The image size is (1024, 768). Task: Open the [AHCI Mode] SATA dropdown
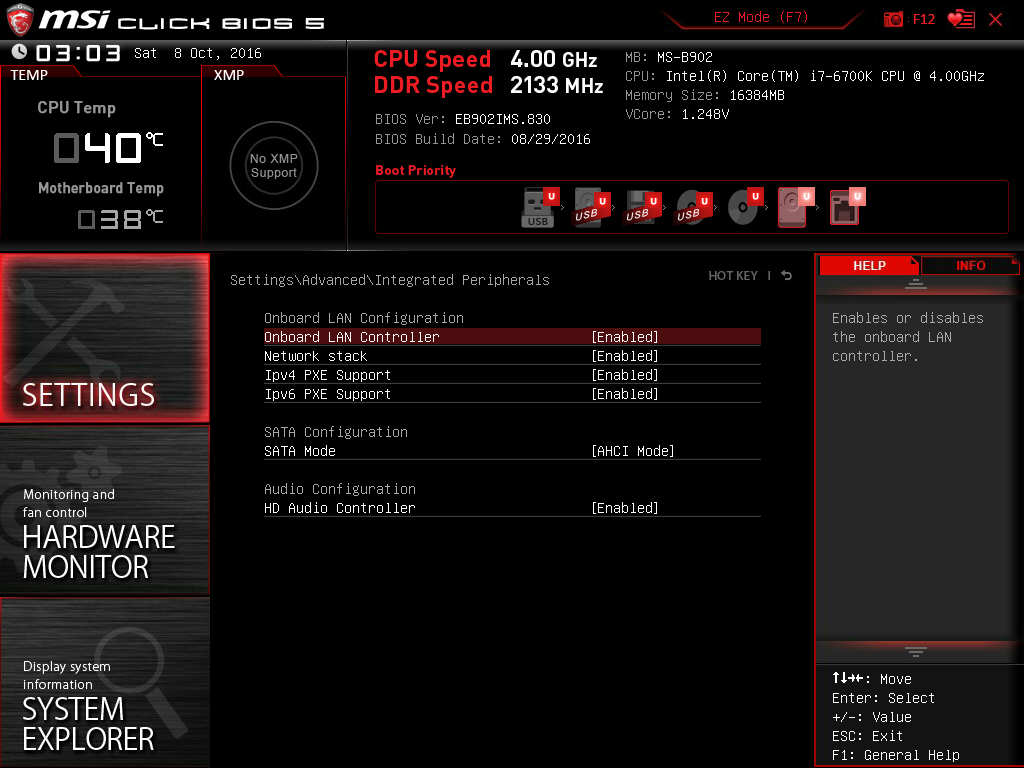click(x=633, y=451)
